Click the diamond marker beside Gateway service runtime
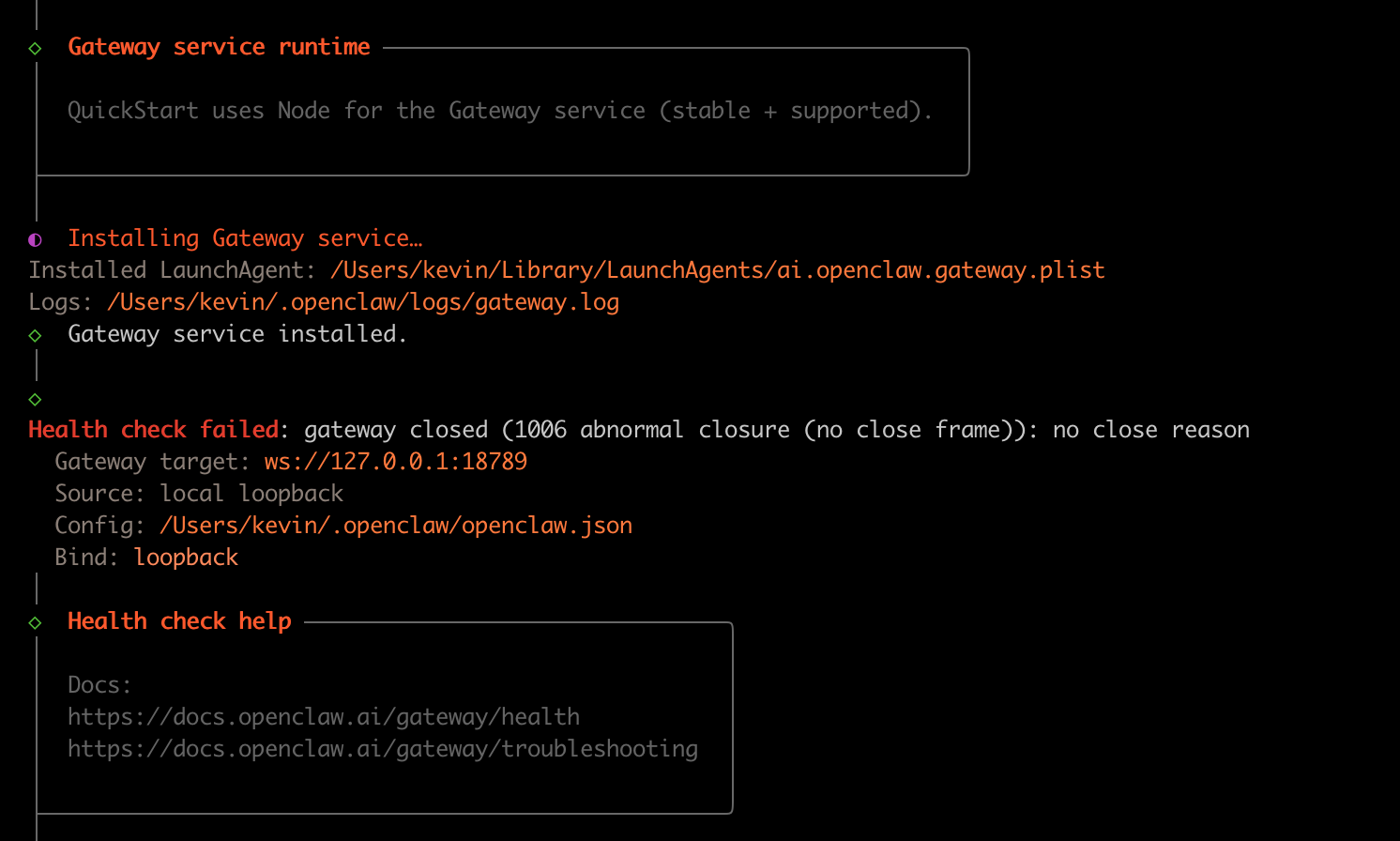The width and height of the screenshot is (1400, 841). [x=35, y=48]
